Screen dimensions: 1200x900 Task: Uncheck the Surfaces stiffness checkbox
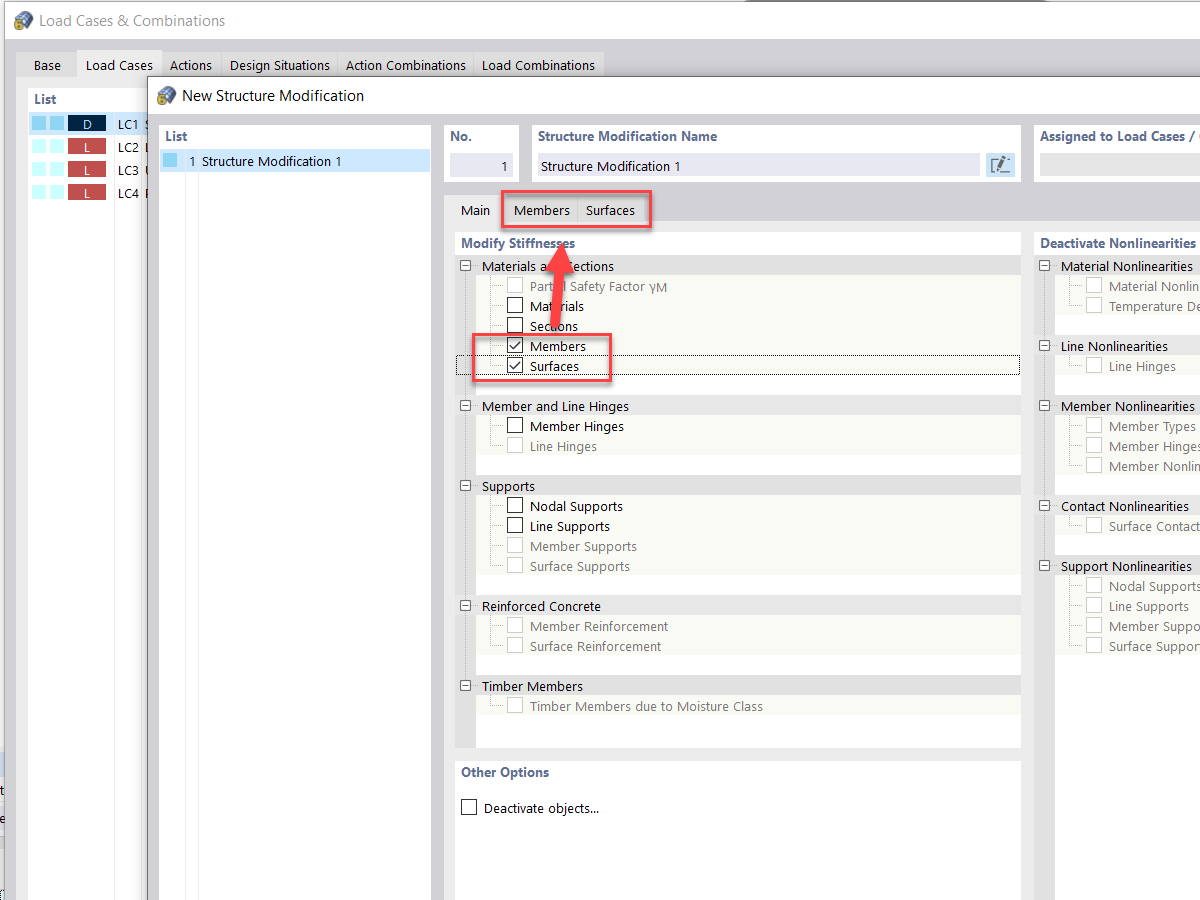pyautogui.click(x=515, y=366)
